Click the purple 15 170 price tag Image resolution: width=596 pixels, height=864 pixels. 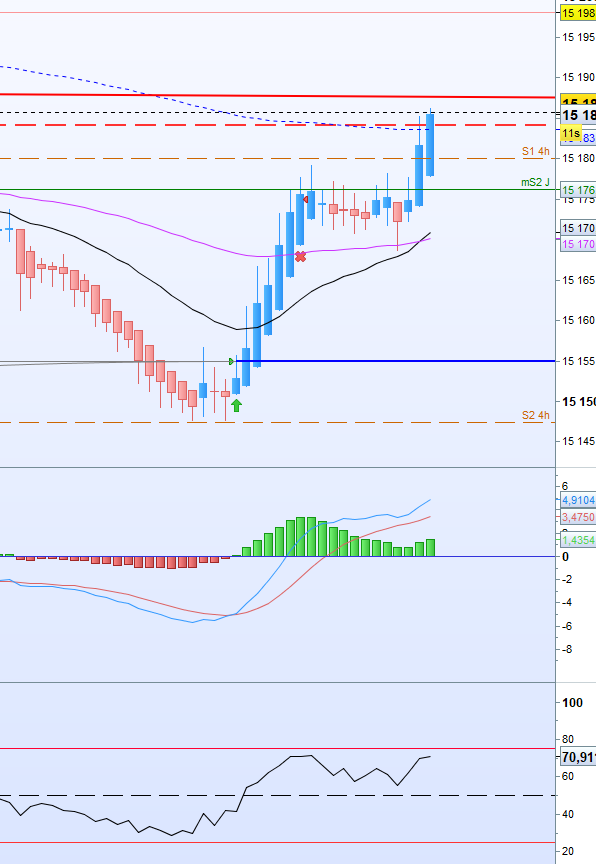578,244
